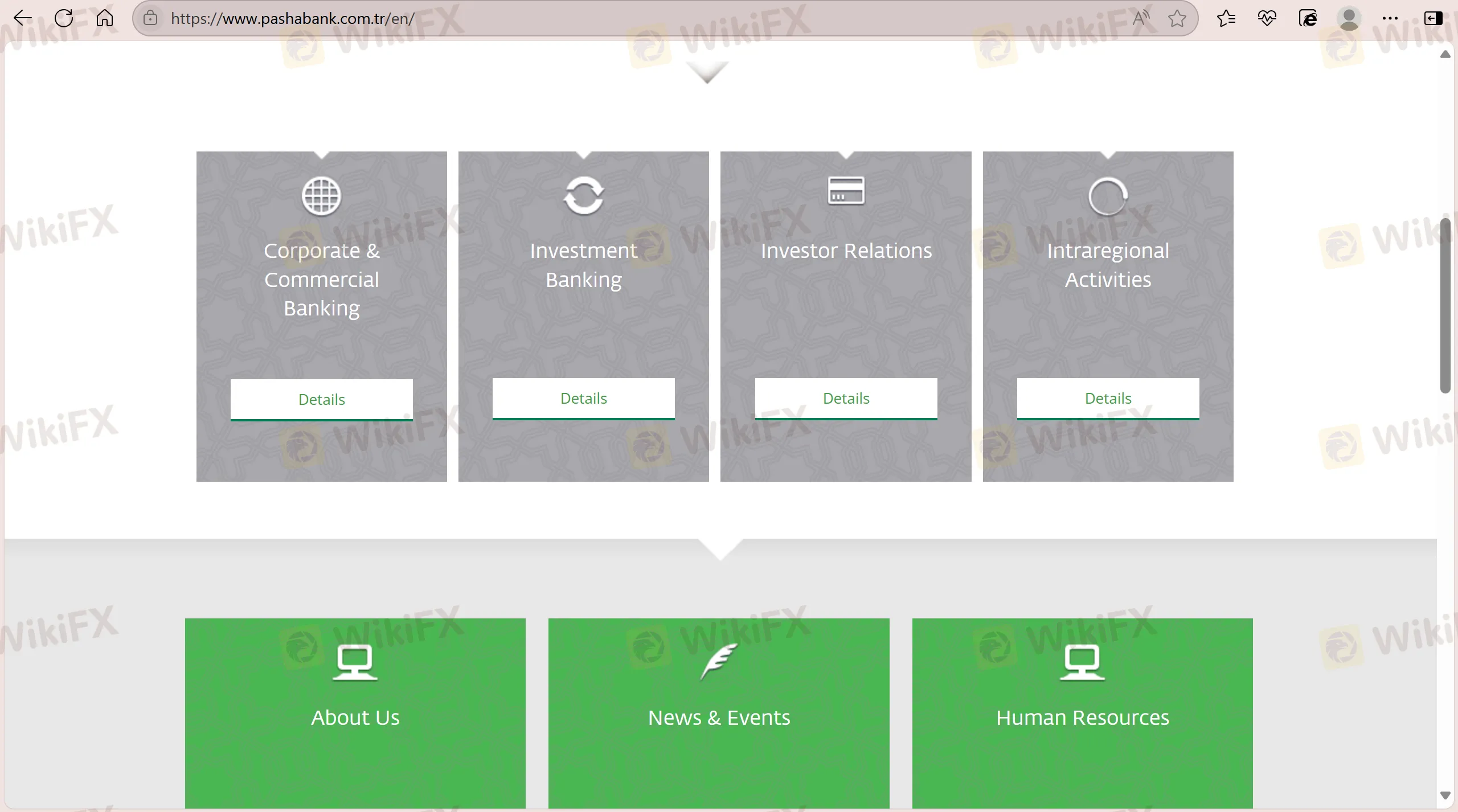The image size is (1458, 812).
Task: Click the globe icon on the Corporate & Commercial Banking card
Action: click(x=321, y=196)
